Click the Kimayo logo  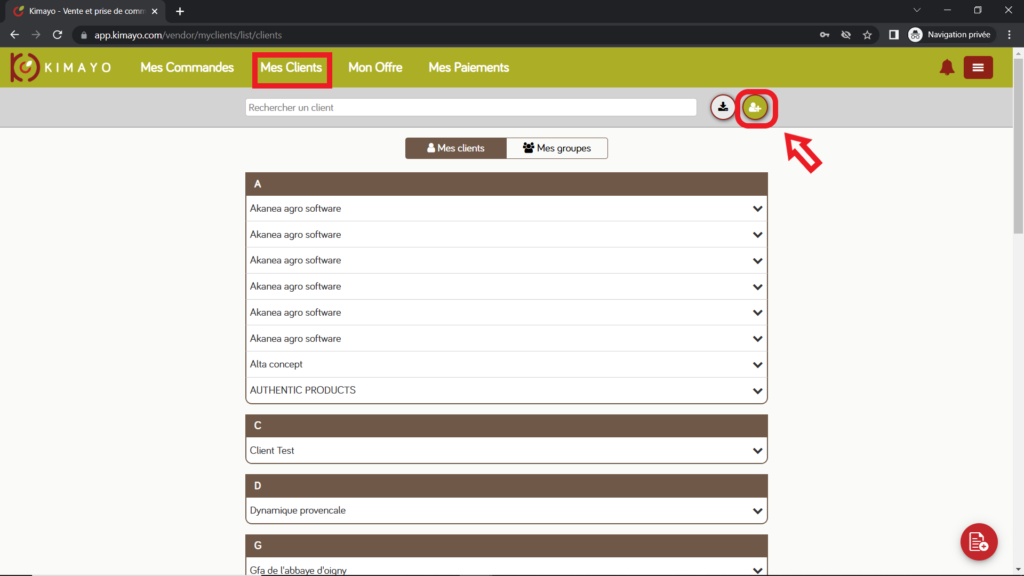tap(61, 67)
